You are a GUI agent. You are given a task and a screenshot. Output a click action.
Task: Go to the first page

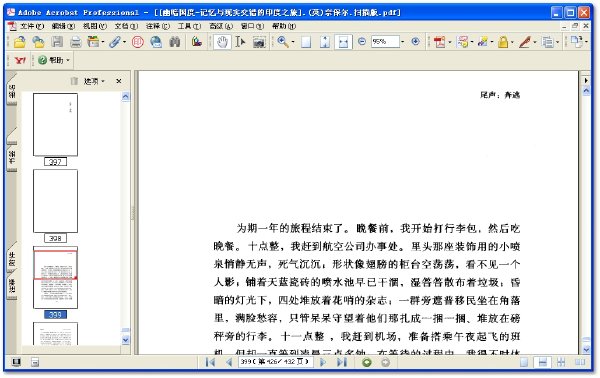click(210, 362)
